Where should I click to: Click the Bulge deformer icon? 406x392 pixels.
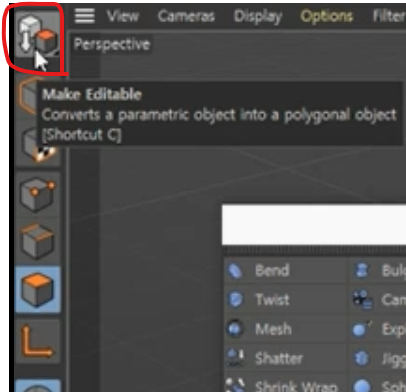pos(361,270)
